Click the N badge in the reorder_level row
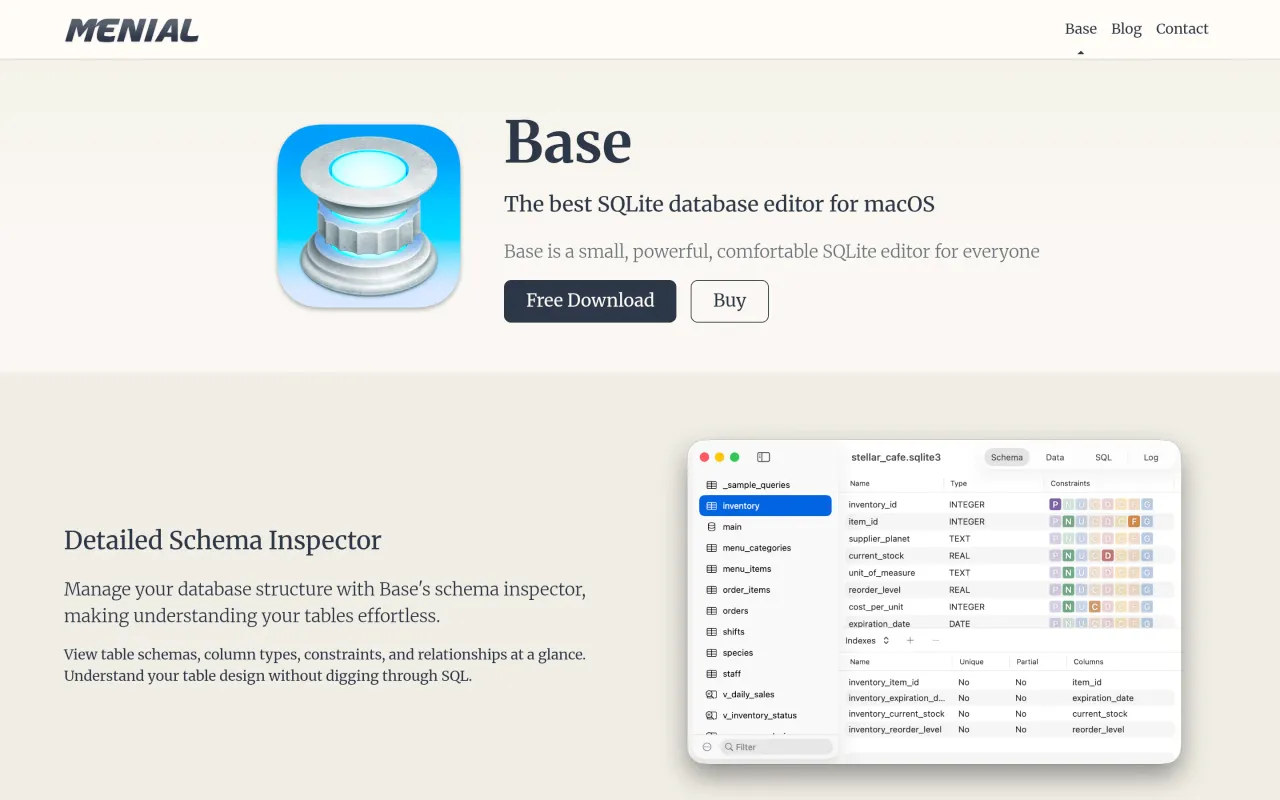 click(x=1068, y=590)
